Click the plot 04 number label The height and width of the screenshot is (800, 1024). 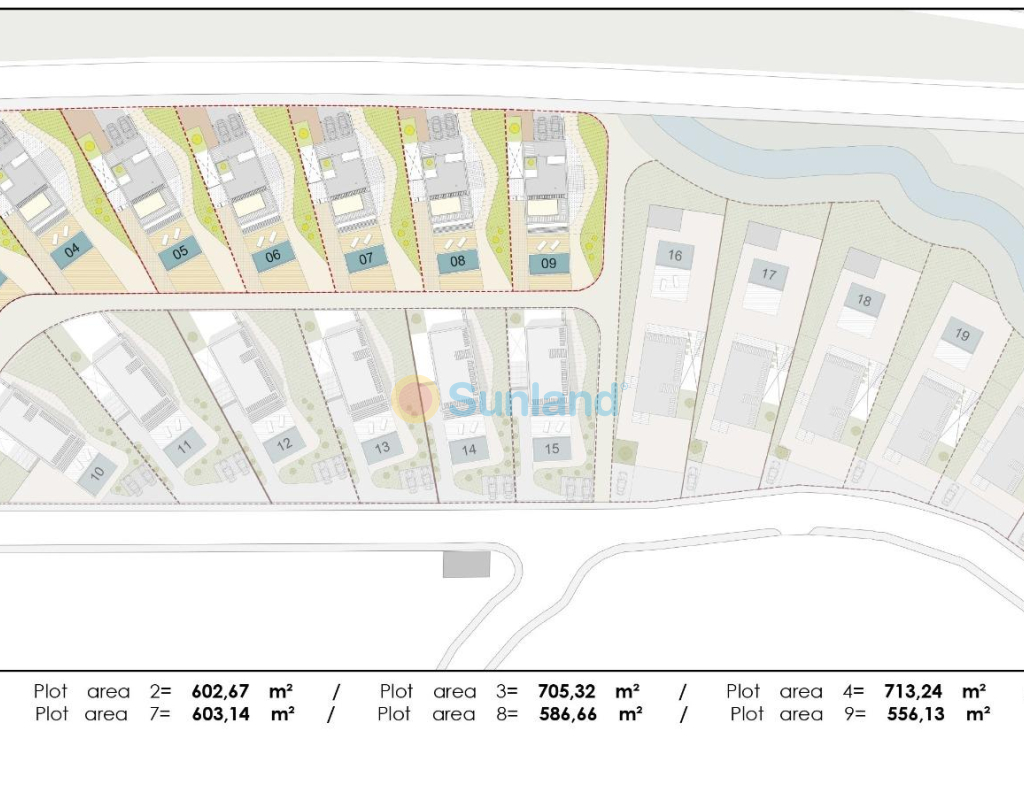(x=72, y=251)
